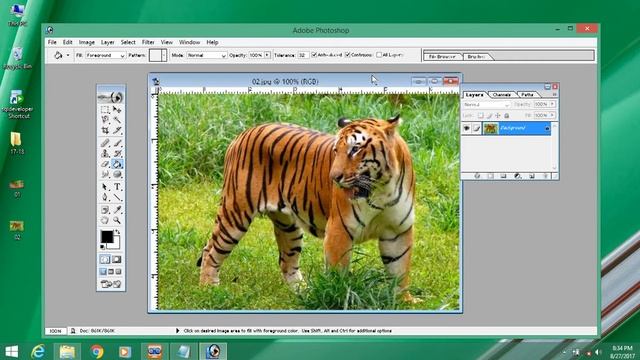This screenshot has height=360, width=640.
Task: Click the Adobe Online toolbox header
Action: (111, 97)
